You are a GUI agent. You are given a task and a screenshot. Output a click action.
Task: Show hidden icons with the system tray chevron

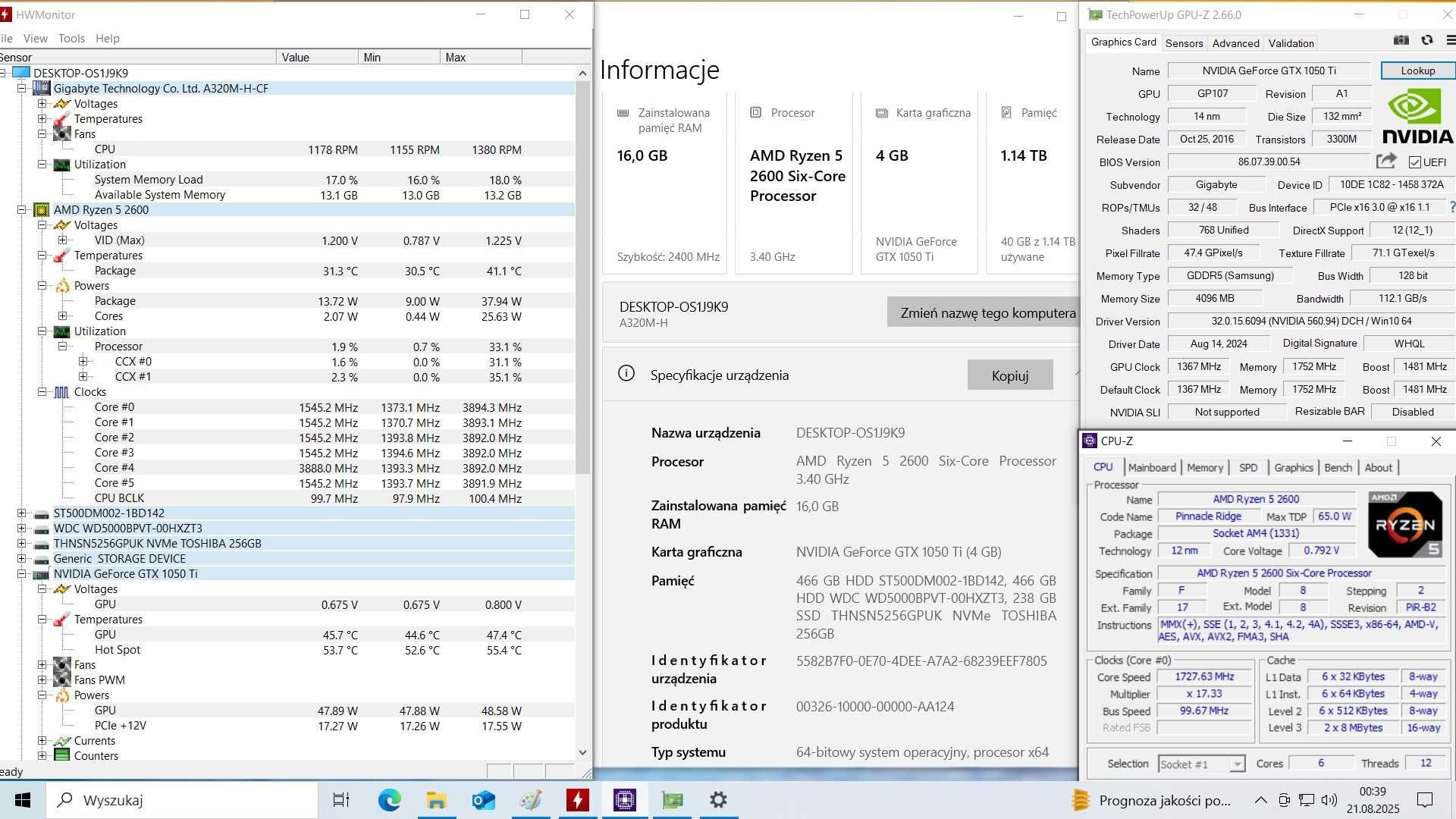pyautogui.click(x=1260, y=800)
